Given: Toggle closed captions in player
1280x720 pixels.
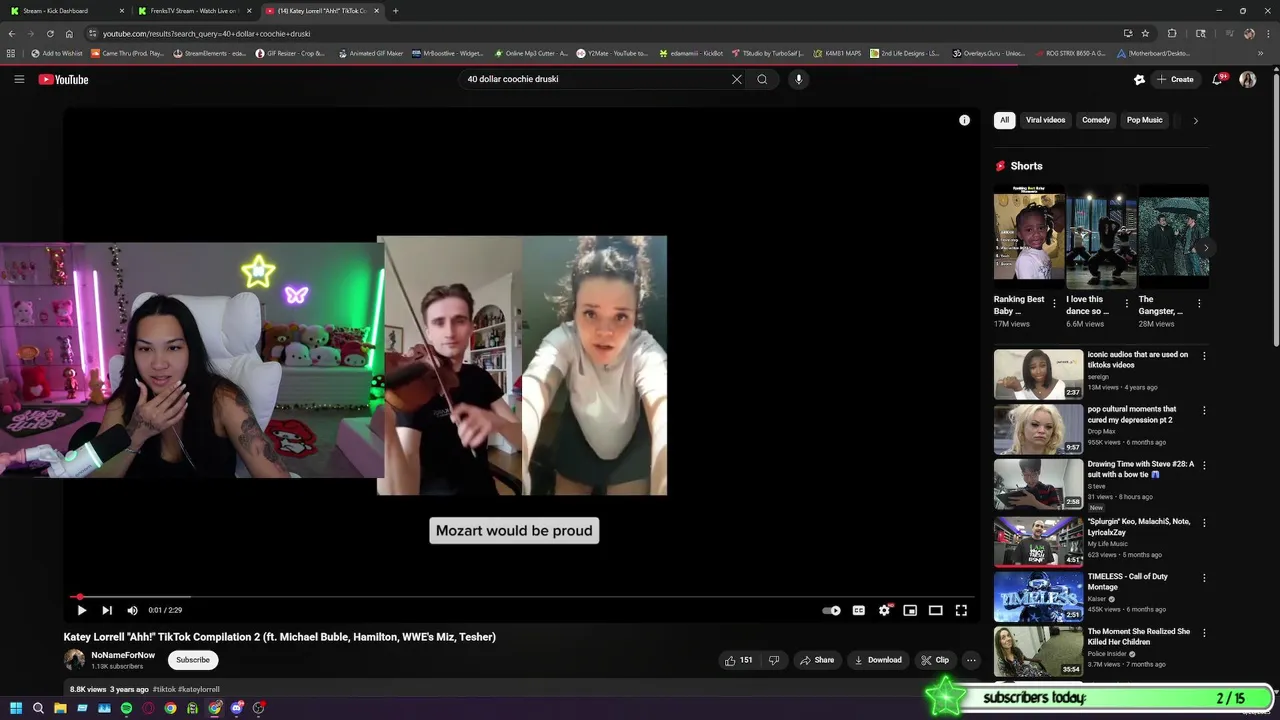Looking at the screenshot, I should pyautogui.click(x=858, y=610).
